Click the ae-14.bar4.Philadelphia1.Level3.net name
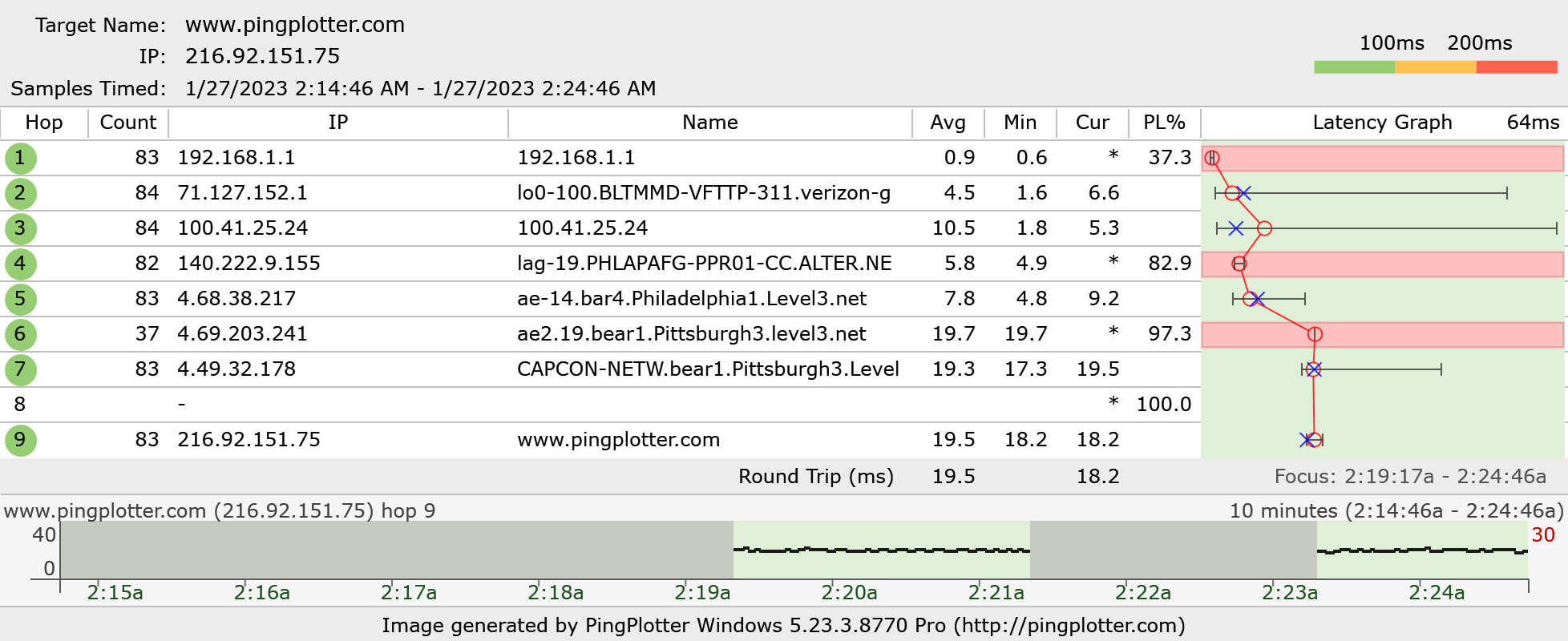Viewport: 1568px width, 641px height. tap(692, 299)
